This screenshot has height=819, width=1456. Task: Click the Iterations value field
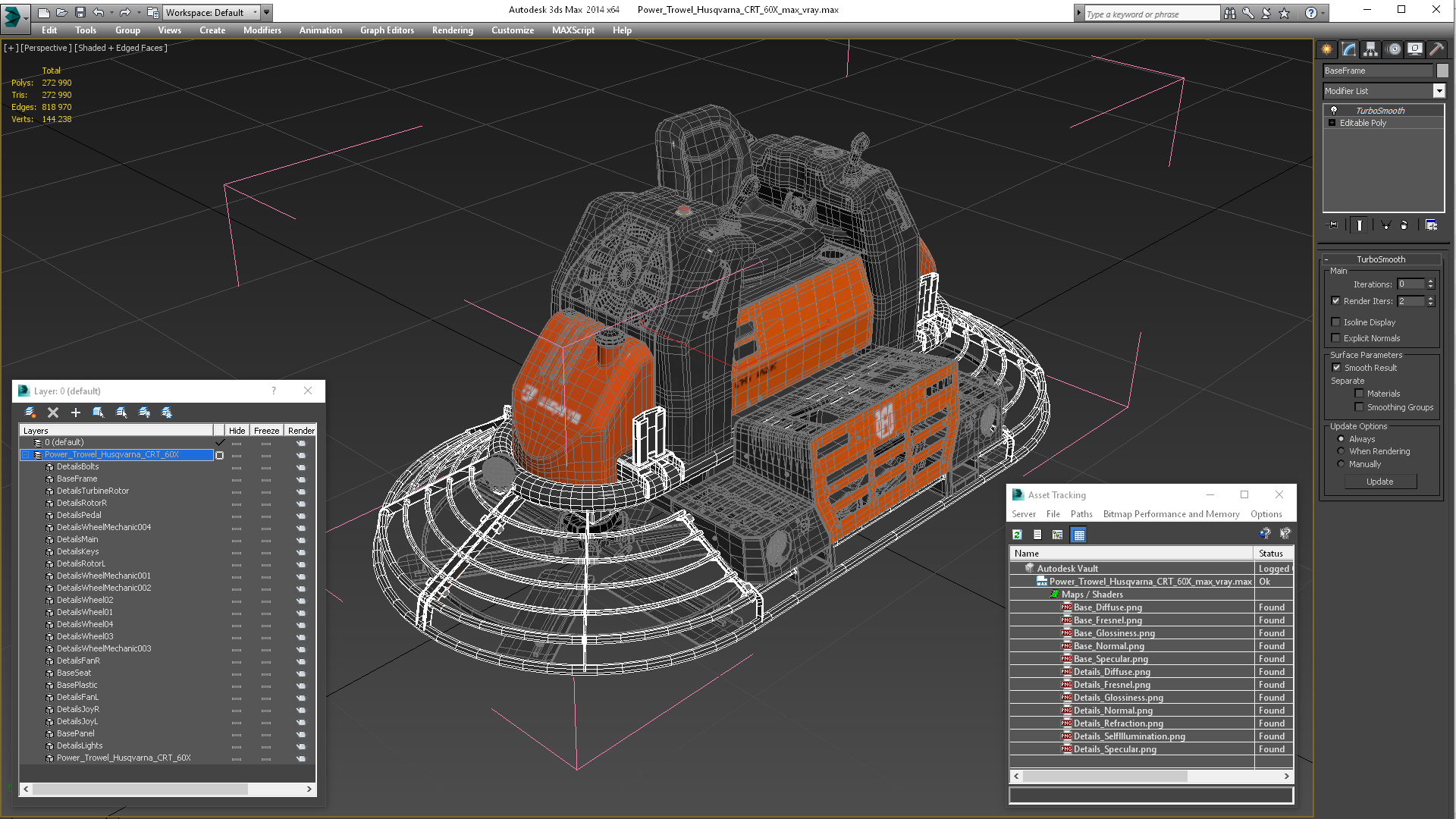(x=1411, y=284)
